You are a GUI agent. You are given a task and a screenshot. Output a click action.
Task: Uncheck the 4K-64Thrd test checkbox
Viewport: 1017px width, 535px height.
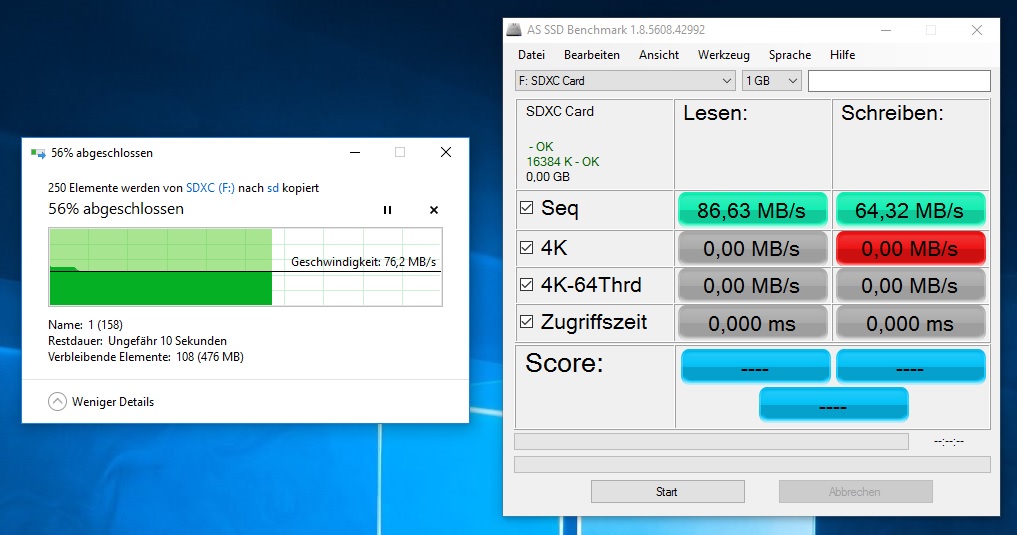[x=527, y=284]
